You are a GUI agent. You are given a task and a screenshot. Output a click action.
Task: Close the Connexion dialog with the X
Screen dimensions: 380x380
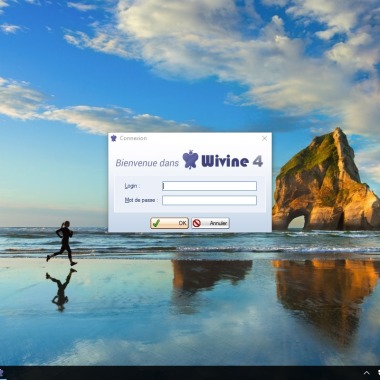tap(264, 138)
